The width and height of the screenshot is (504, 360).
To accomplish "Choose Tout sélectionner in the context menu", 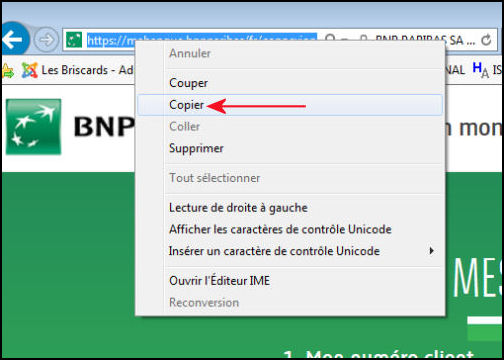I will pos(289,178).
